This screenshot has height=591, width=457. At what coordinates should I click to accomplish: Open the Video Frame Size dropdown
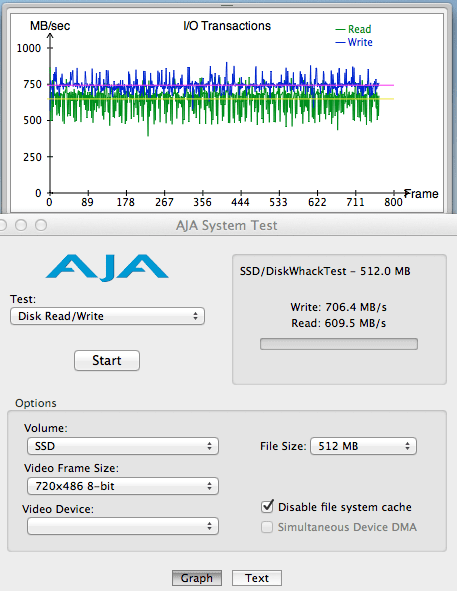[x=123, y=486]
